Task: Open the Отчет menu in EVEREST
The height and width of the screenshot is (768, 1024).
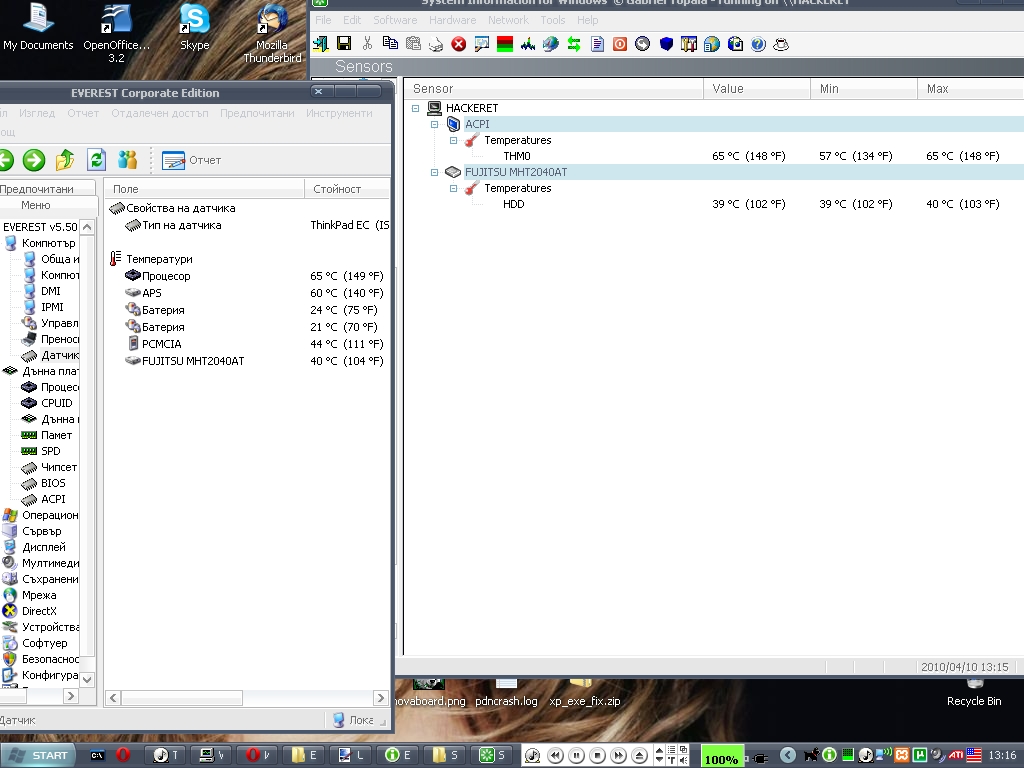Action: click(x=83, y=113)
